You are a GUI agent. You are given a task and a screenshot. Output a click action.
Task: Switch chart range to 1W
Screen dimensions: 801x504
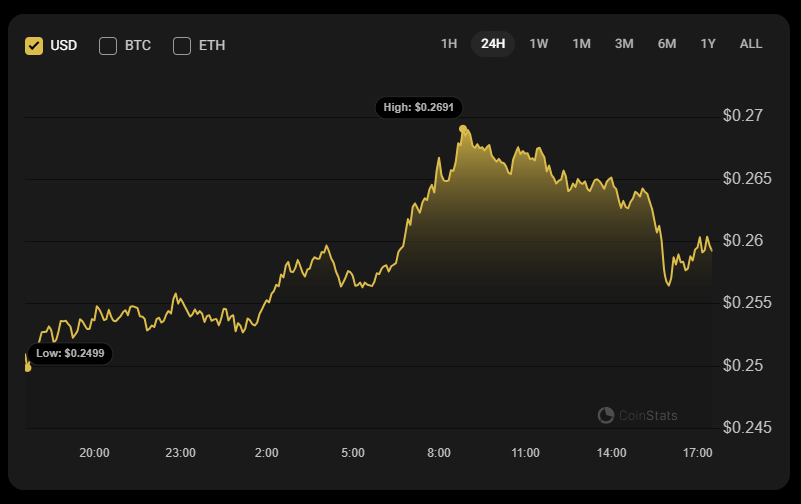tap(539, 44)
